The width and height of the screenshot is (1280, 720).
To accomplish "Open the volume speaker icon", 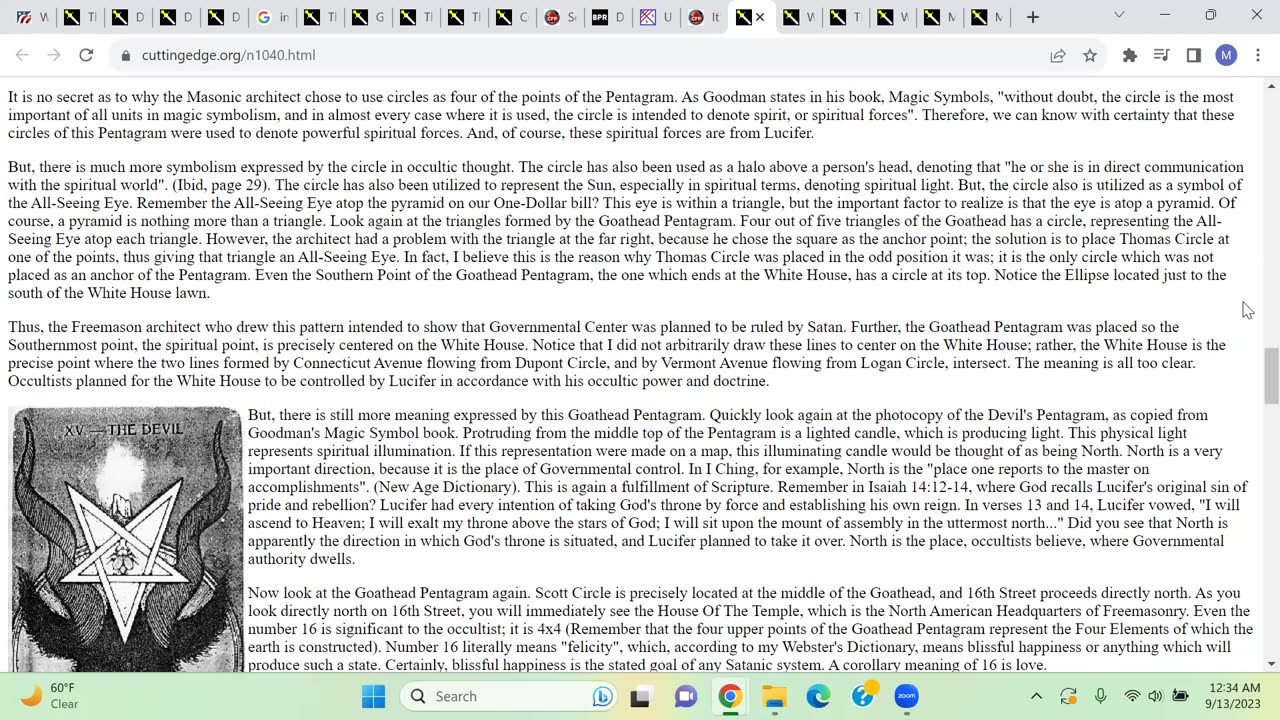I will pos(1155,696).
